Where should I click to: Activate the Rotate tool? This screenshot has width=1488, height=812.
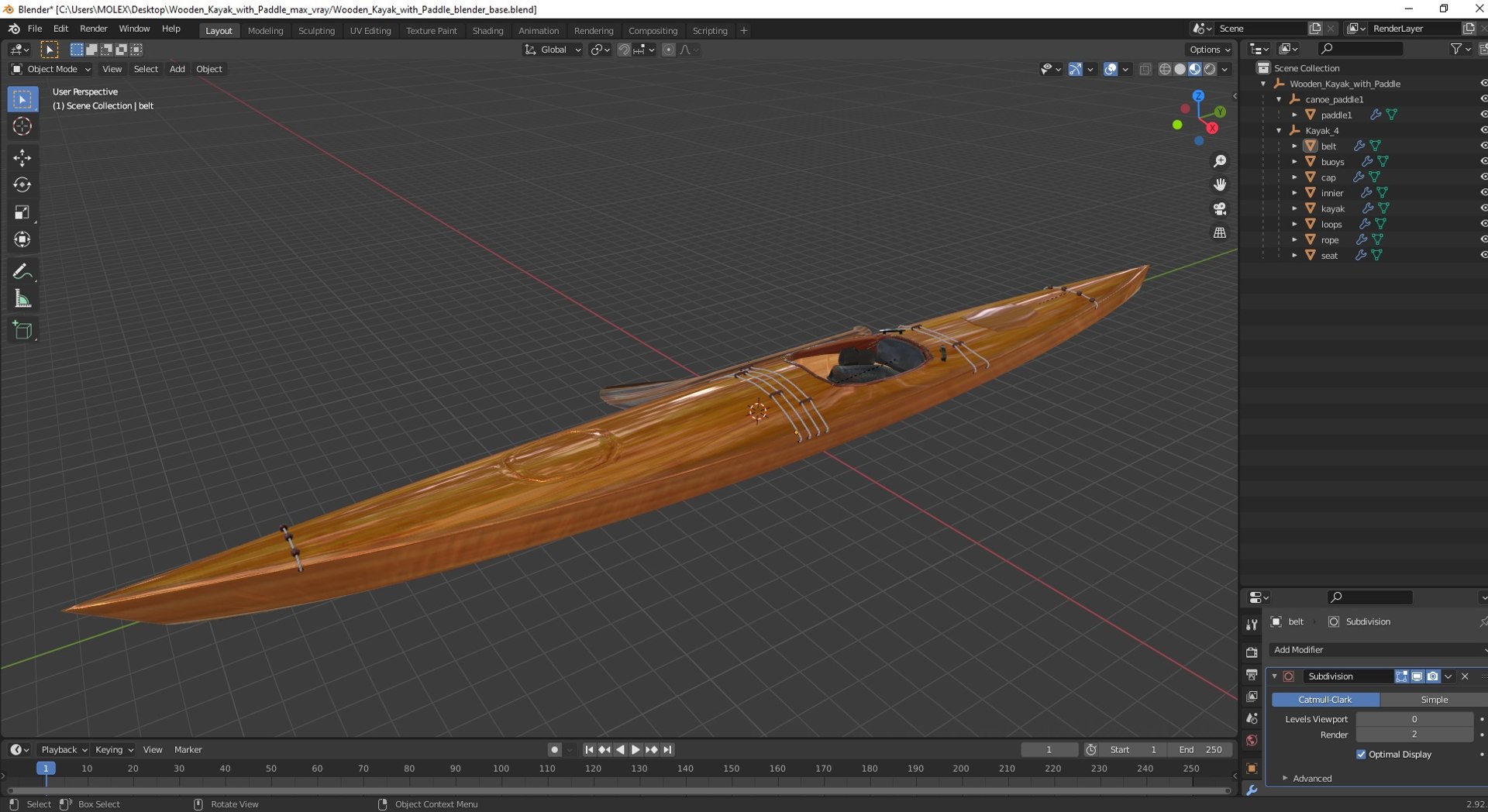tap(22, 185)
